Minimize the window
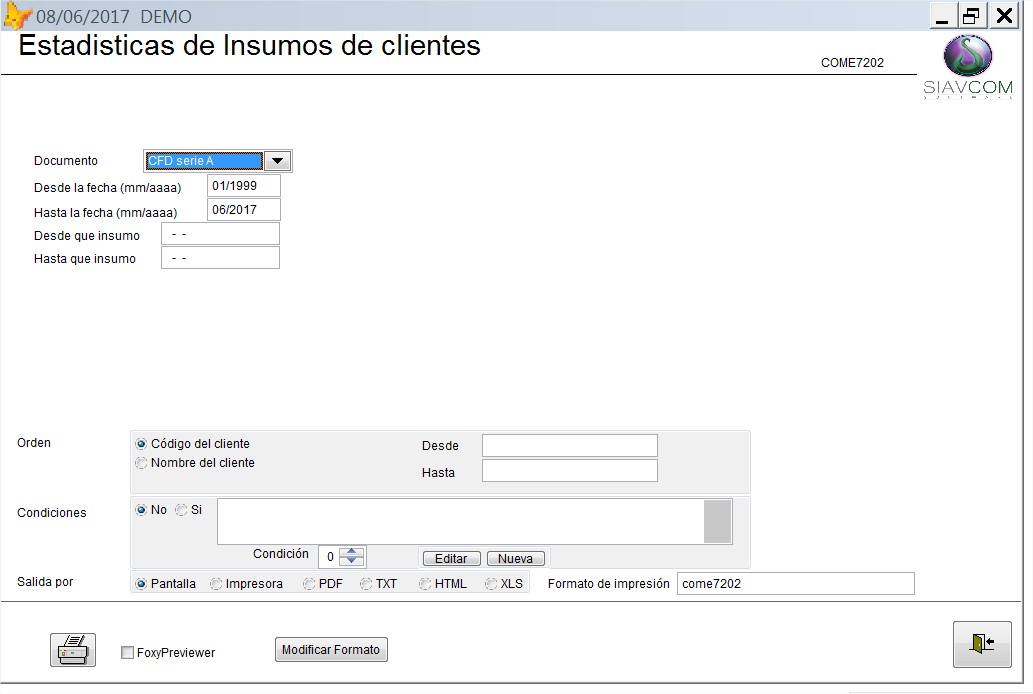This screenshot has width=1033, height=694. point(943,16)
